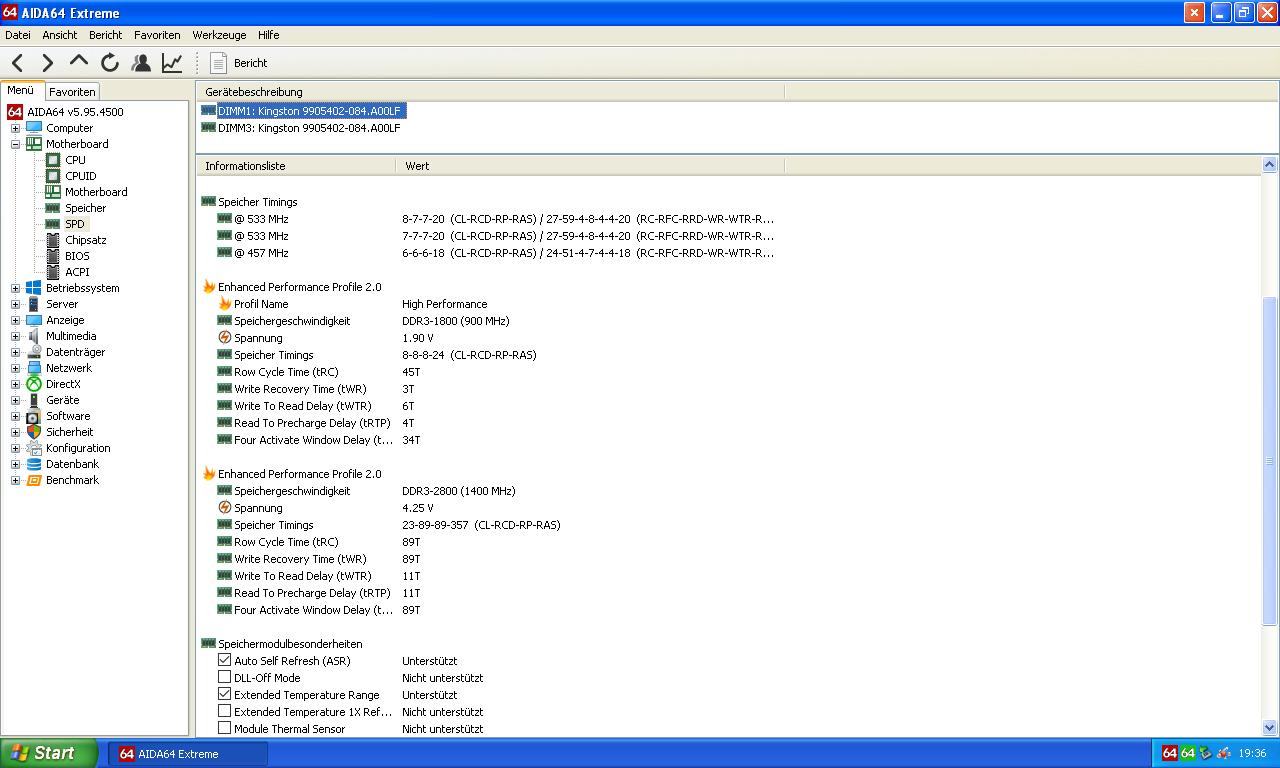Expand the Anzeige tree node
Image resolution: width=1280 pixels, height=768 pixels.
coord(15,320)
